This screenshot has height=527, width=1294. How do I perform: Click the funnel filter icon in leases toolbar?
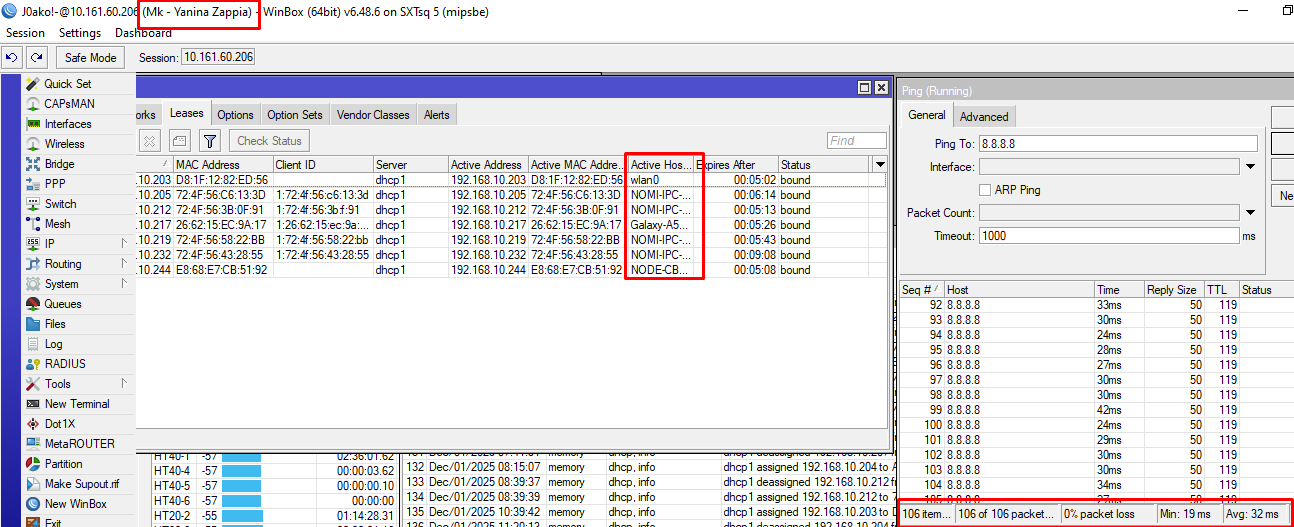(x=209, y=141)
